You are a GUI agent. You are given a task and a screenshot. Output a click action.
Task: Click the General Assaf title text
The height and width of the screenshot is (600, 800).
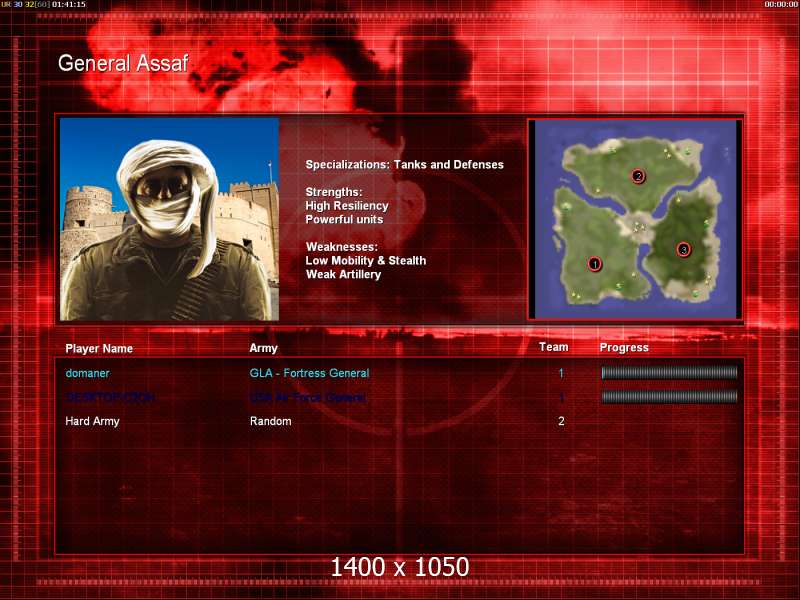click(123, 63)
